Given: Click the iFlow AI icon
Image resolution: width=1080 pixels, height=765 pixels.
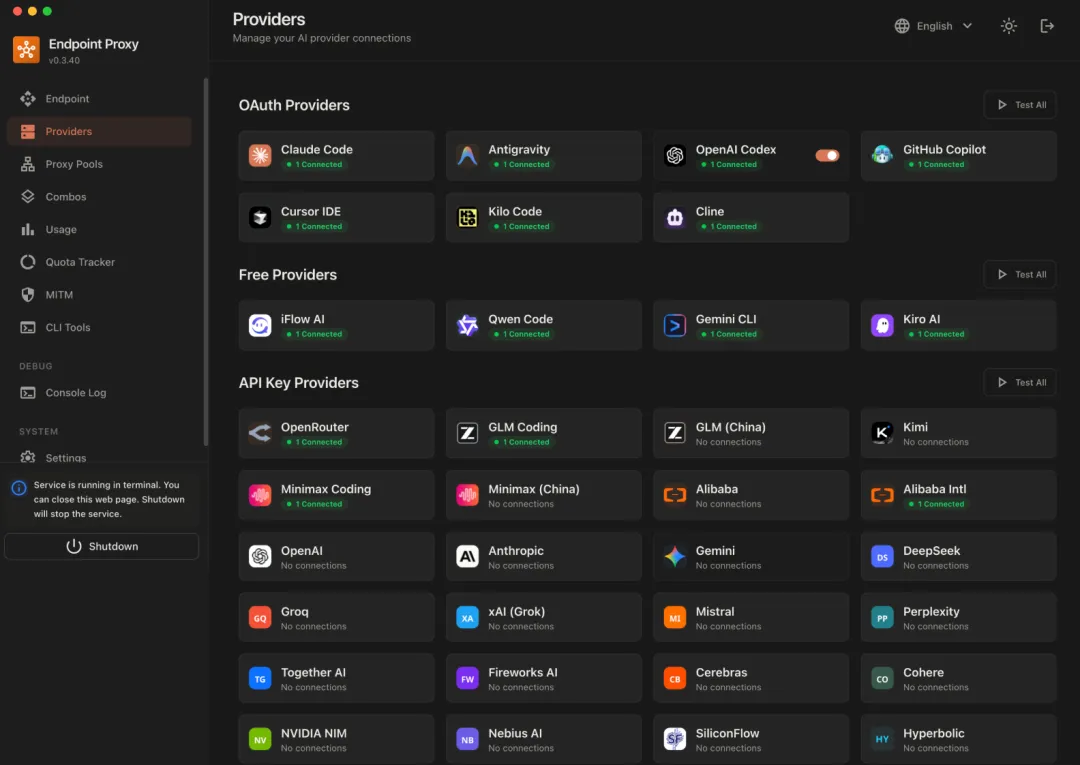Looking at the screenshot, I should [260, 325].
